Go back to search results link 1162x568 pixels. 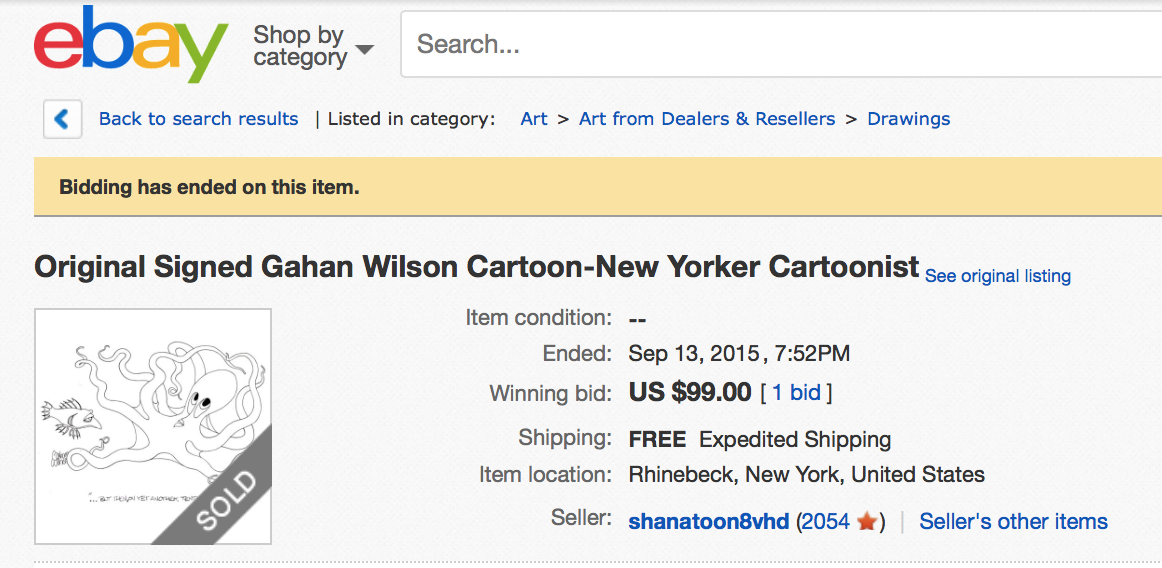click(x=198, y=119)
